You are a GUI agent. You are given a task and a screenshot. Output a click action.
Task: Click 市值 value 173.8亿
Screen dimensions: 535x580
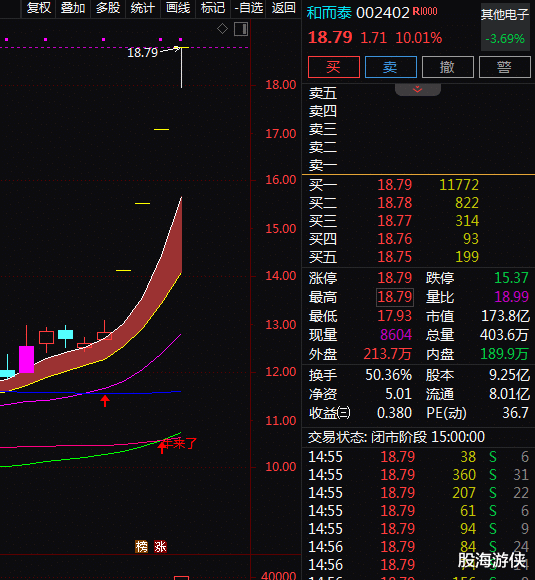click(505, 316)
